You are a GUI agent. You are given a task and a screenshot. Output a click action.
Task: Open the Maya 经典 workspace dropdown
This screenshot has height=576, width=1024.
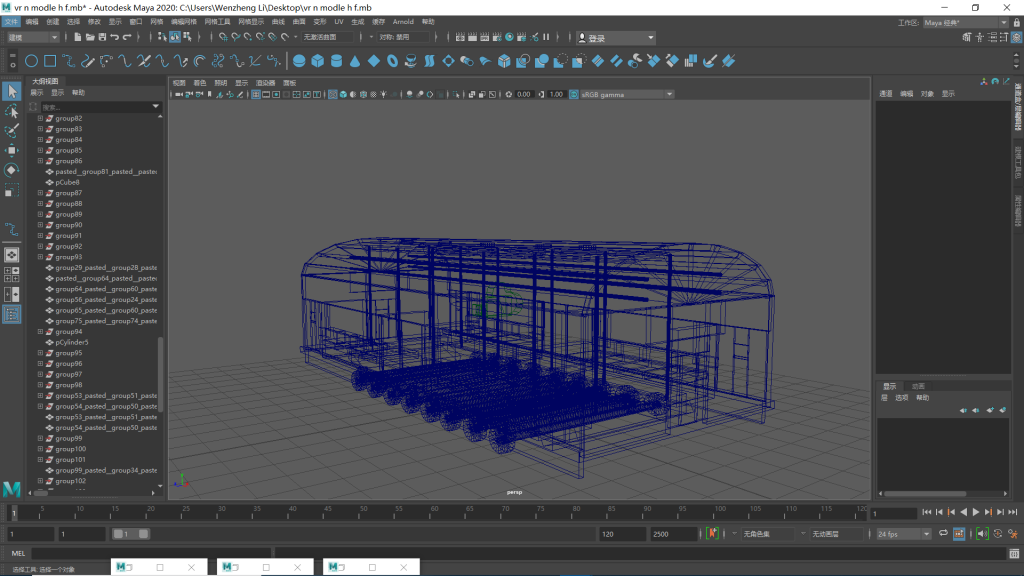click(x=965, y=23)
